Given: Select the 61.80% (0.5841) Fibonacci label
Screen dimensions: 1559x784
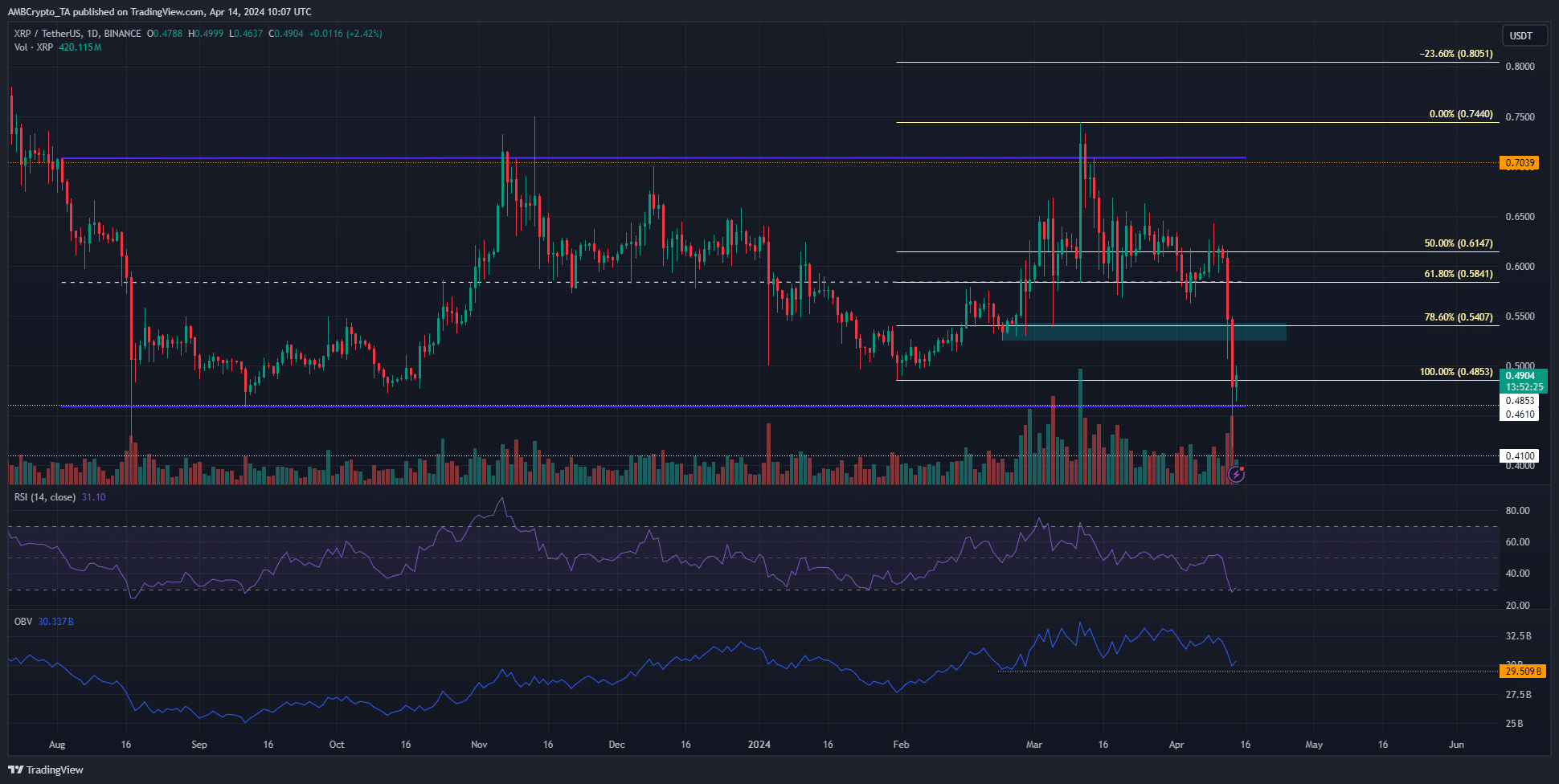Looking at the screenshot, I should (x=1459, y=274).
